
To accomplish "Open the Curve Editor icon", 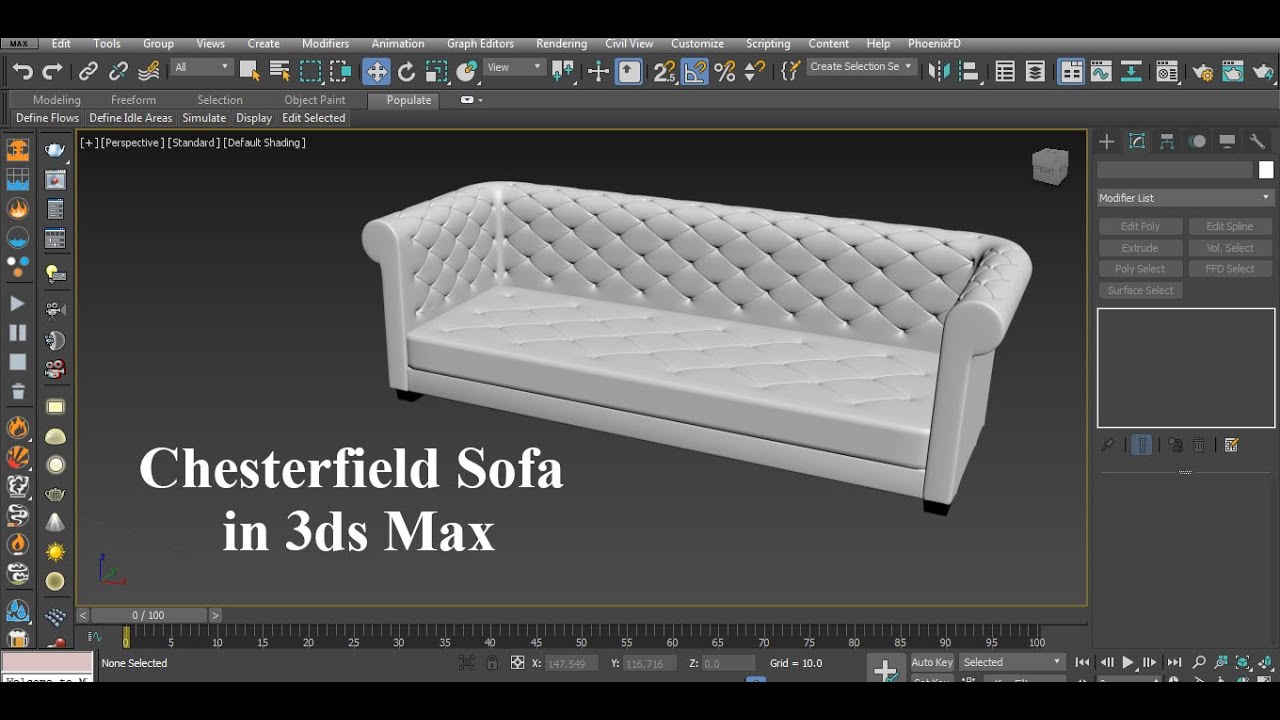I will (1101, 71).
